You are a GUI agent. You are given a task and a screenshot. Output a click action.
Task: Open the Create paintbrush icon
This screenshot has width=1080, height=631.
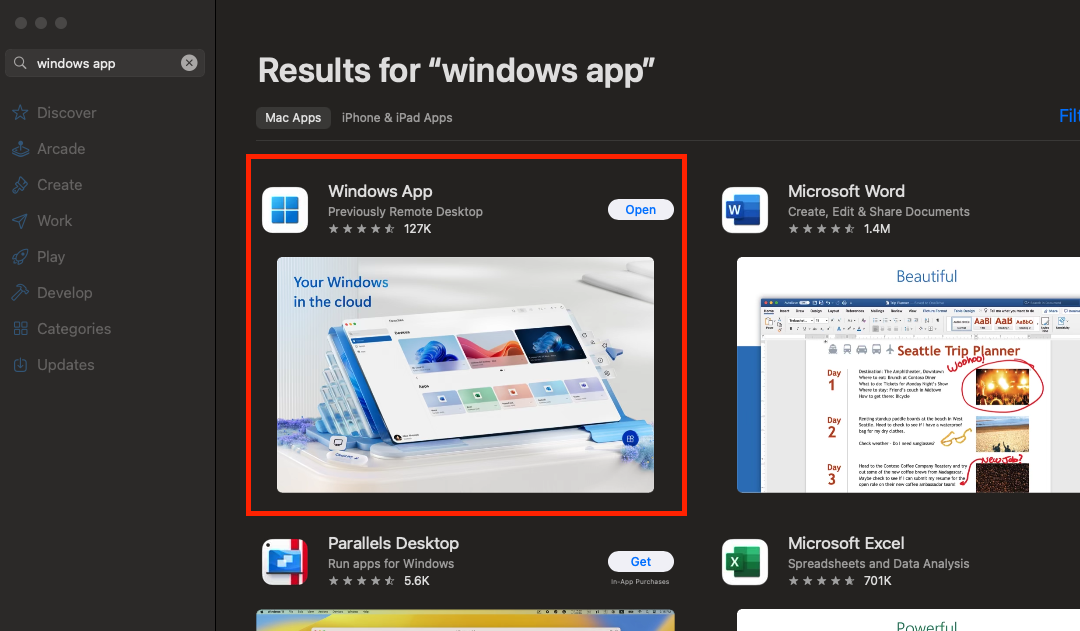(21, 185)
